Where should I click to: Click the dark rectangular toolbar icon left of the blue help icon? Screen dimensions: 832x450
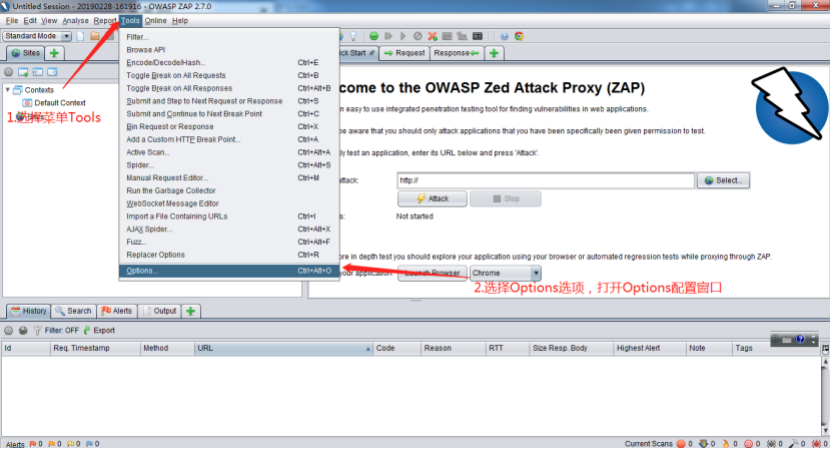478,36
